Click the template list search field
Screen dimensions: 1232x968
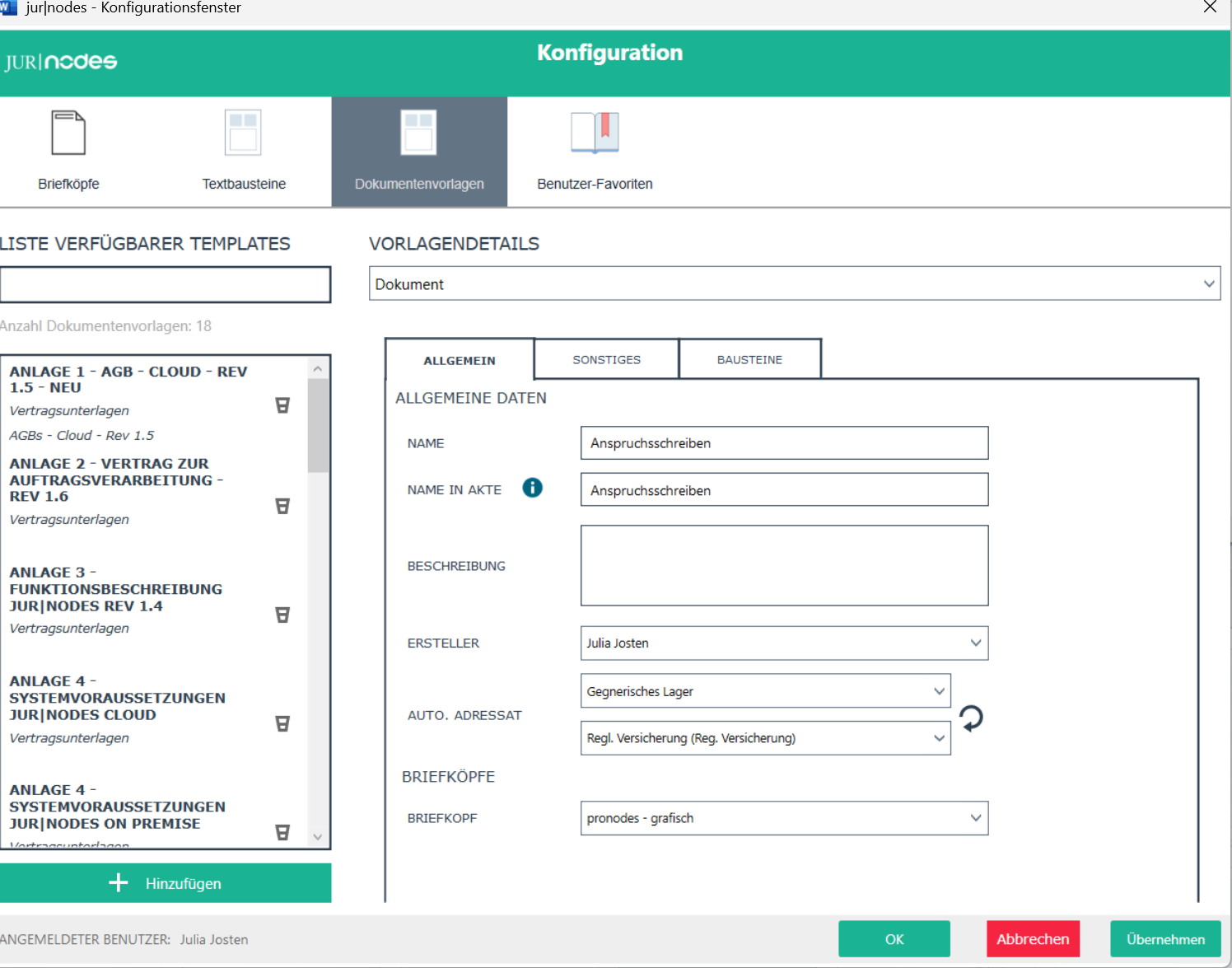166,285
